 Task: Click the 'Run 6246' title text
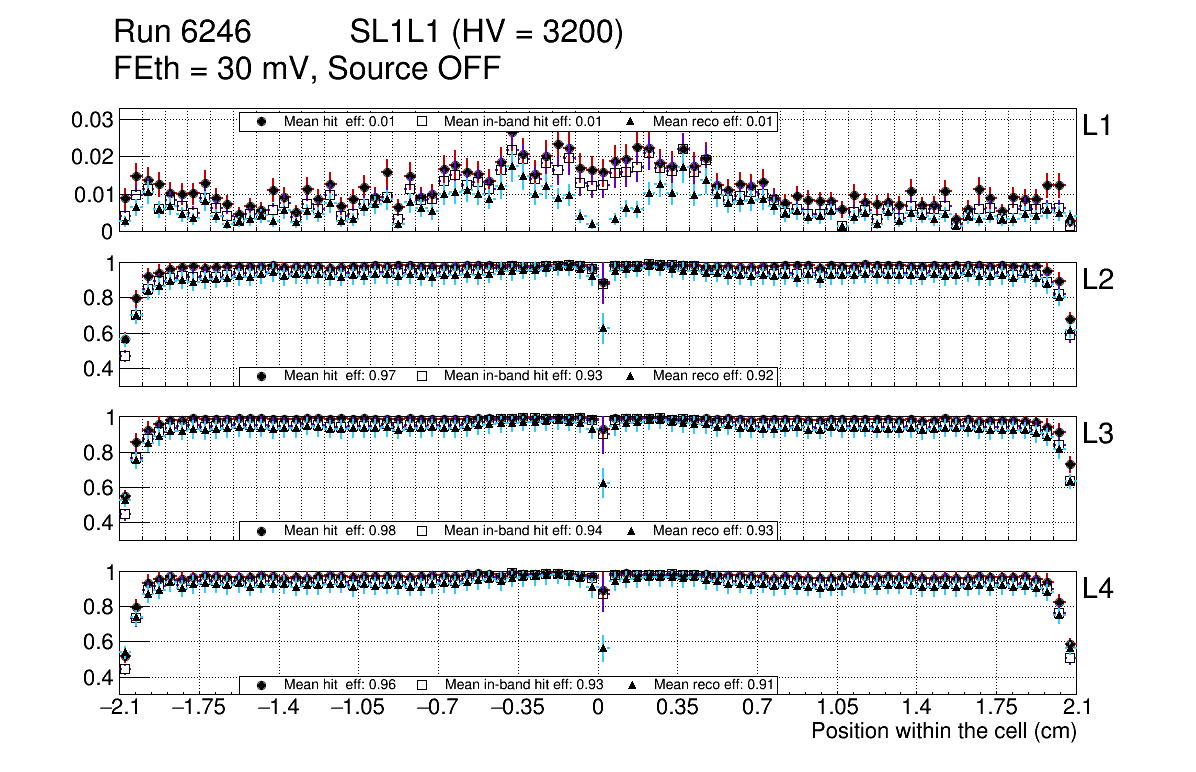(182, 34)
